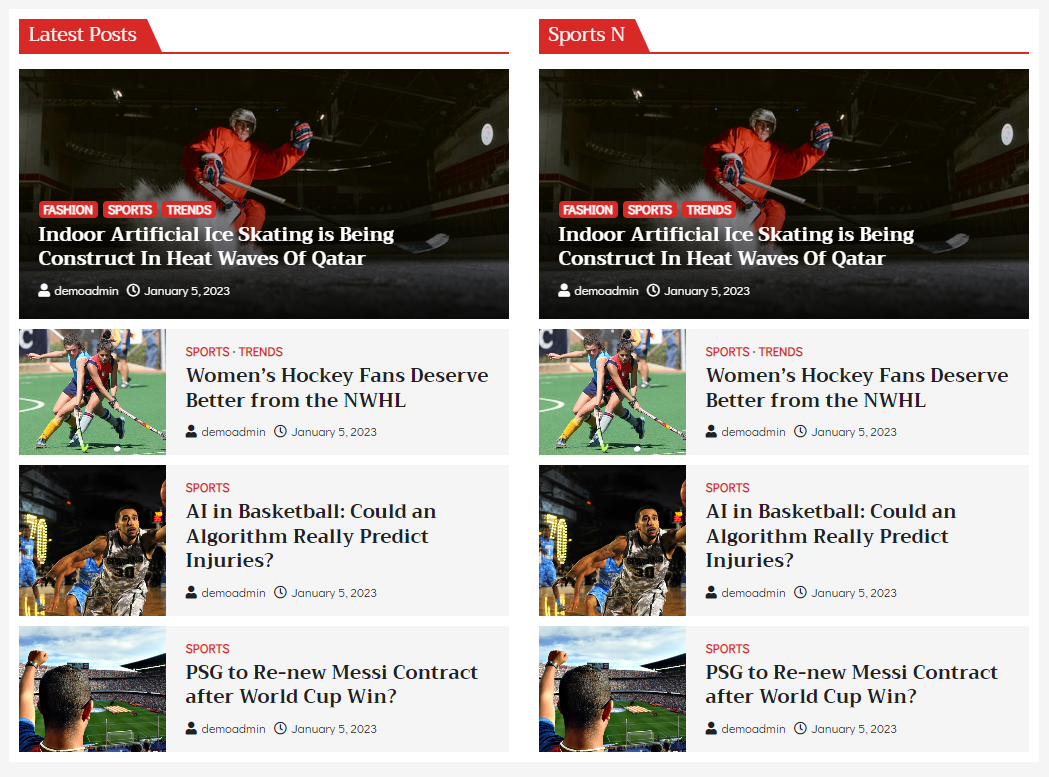
Task: Click clock icon on Latest Posts Women's Hockey post
Action: click(280, 432)
